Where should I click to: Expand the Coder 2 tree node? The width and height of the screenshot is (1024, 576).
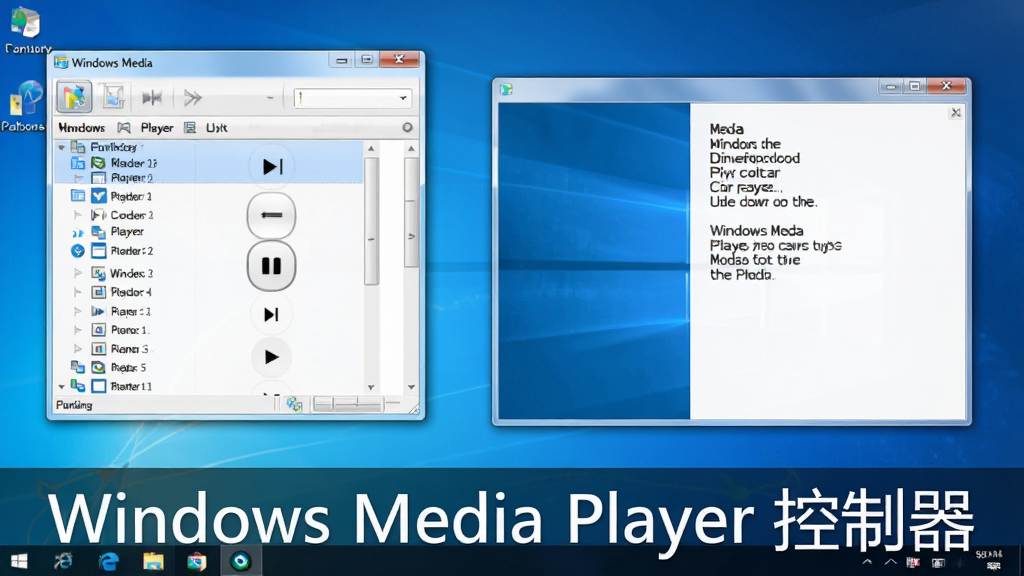click(77, 214)
